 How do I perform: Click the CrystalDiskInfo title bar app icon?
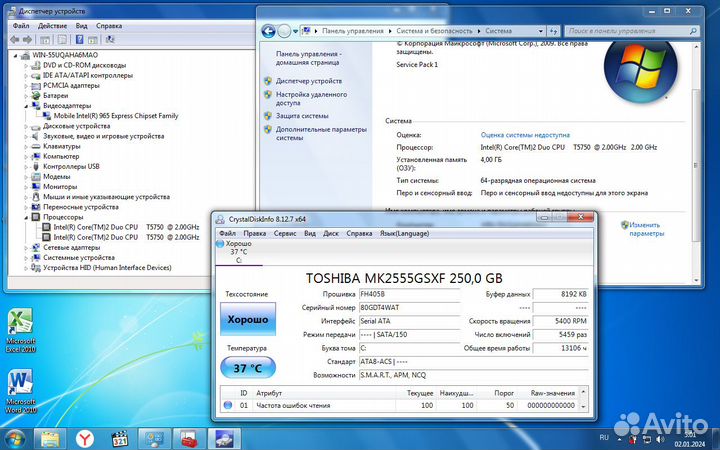[220, 219]
